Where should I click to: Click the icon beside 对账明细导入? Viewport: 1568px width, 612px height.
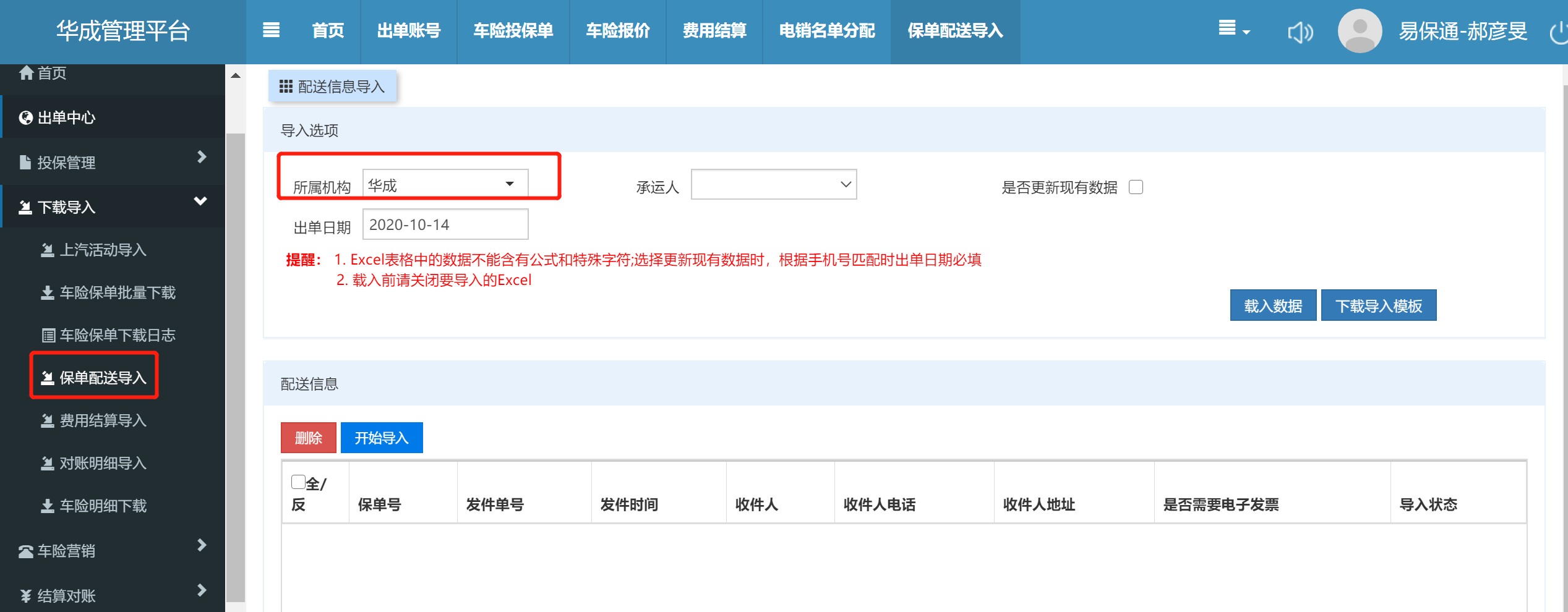(48, 463)
